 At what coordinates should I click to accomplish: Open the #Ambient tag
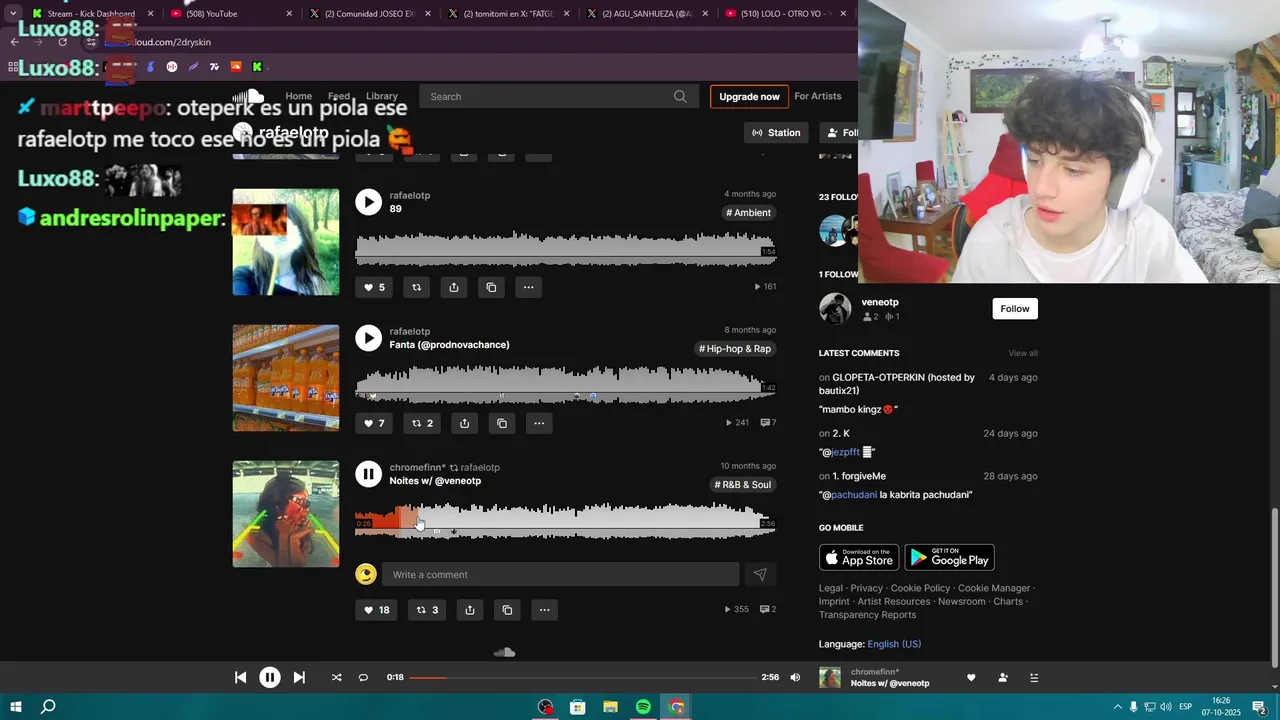(748, 212)
